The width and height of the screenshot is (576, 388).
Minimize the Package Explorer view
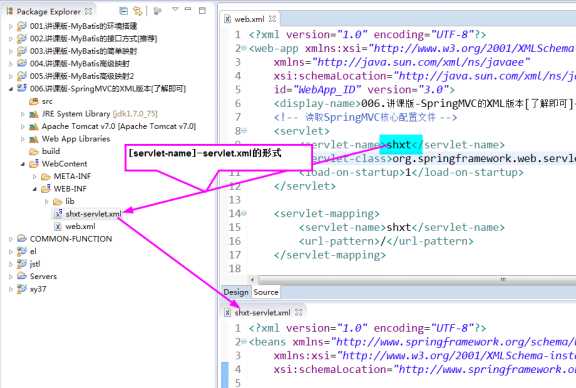pyautogui.click(x=188, y=9)
